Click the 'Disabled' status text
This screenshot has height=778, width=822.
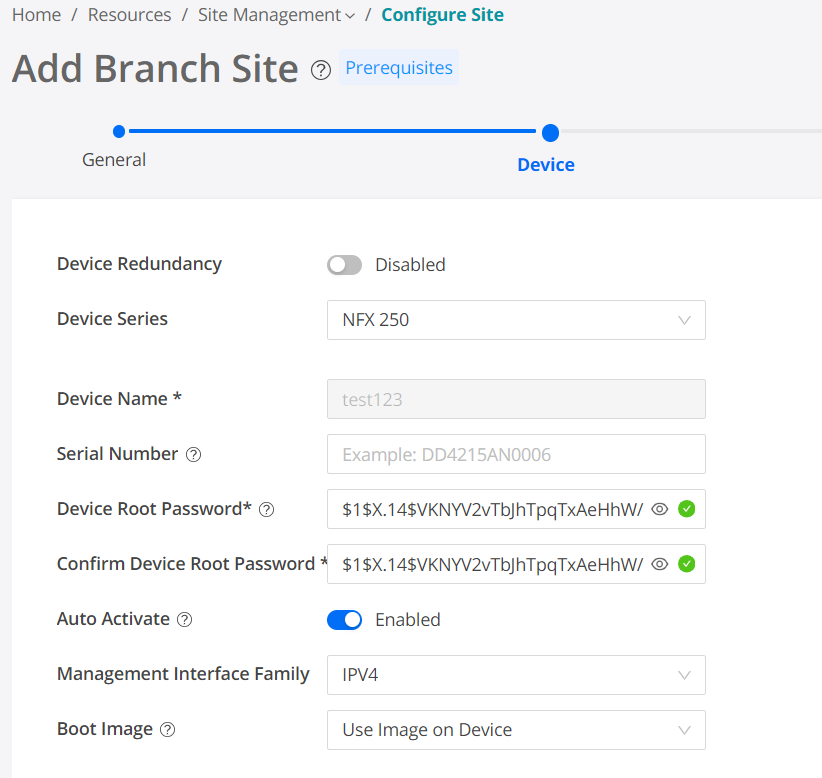tap(410, 265)
